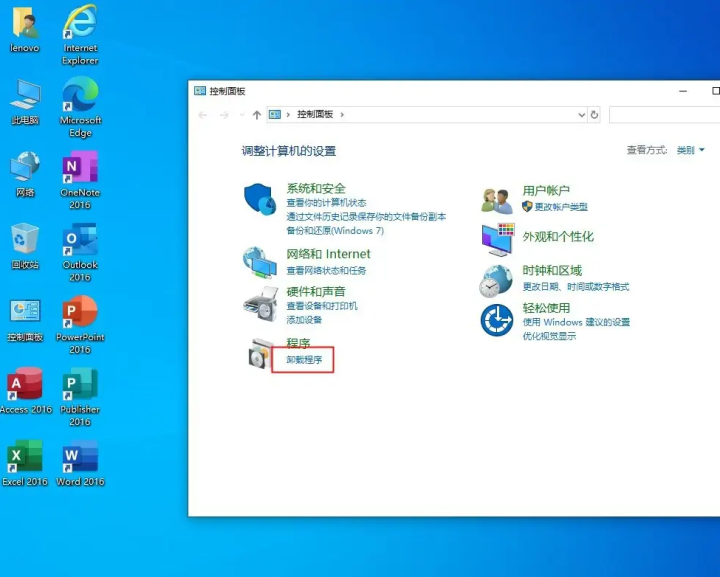The width and height of the screenshot is (720, 577).
Task: Click the up-level arrow in navigation bar
Action: [257, 115]
